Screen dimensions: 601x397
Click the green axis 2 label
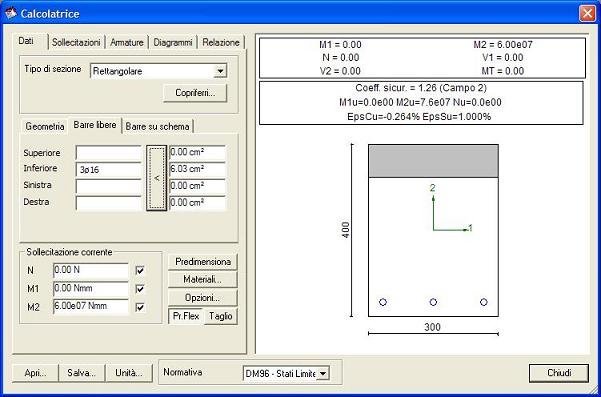432,188
